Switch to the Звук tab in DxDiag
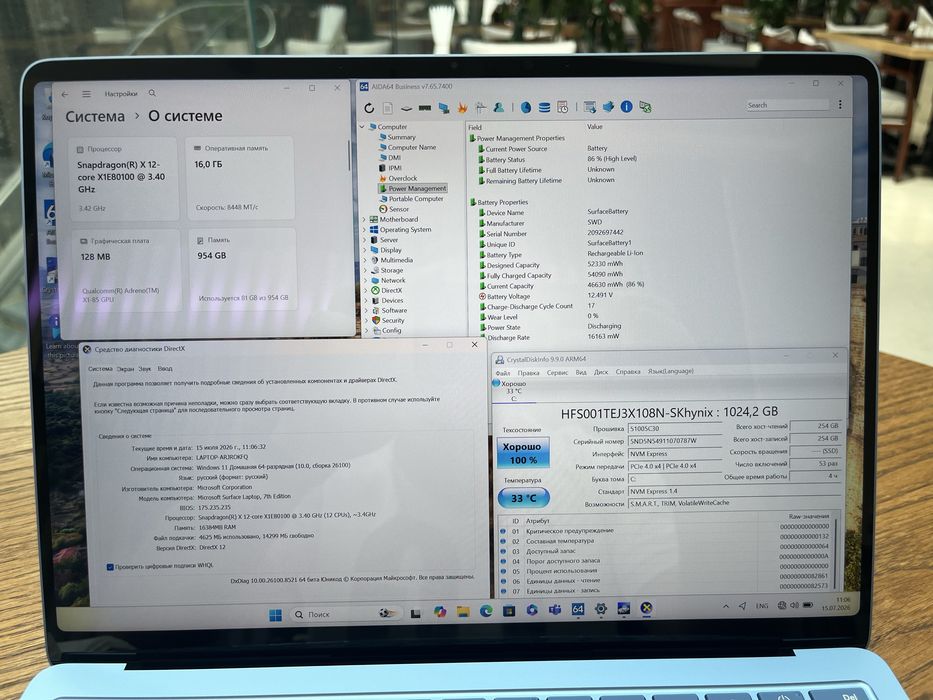 click(x=145, y=369)
